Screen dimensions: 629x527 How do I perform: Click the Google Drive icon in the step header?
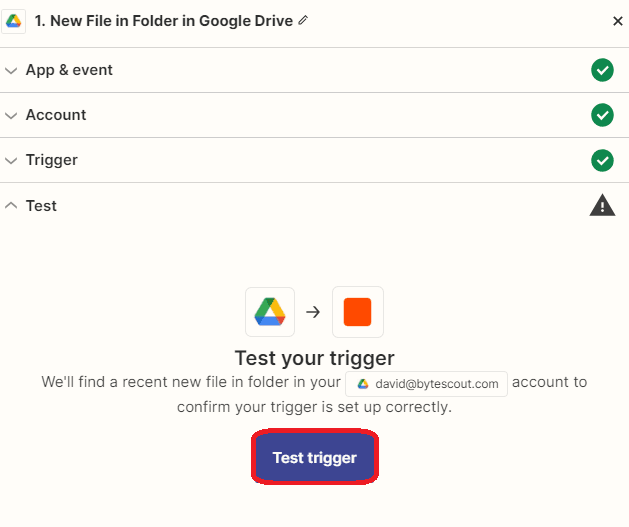[14, 20]
